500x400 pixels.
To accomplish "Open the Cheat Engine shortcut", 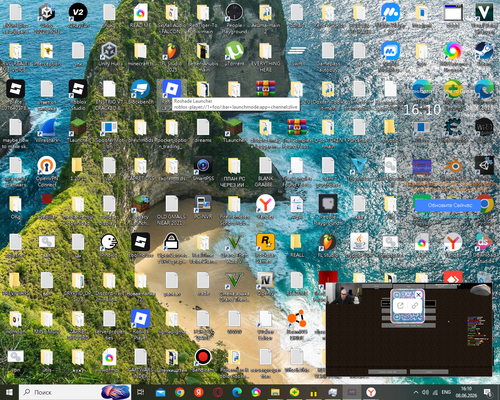I will click(453, 128).
